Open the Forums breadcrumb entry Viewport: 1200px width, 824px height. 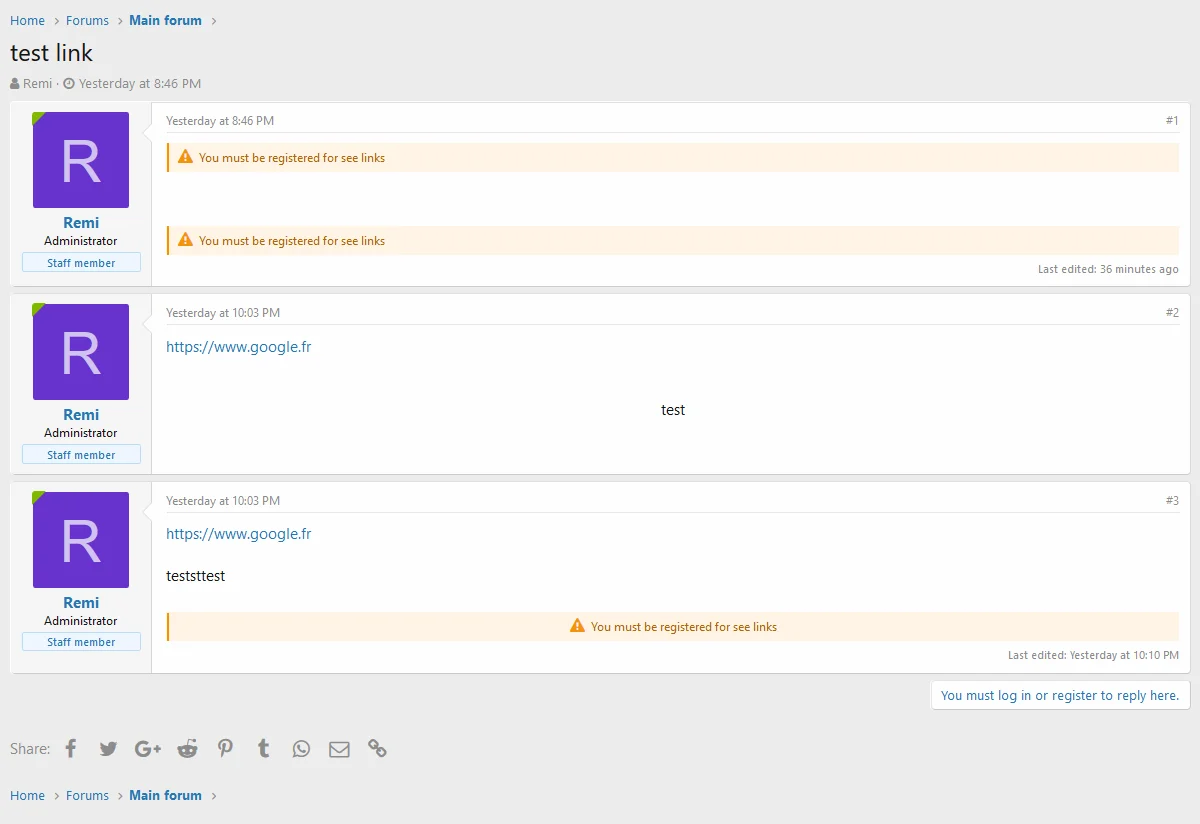[x=87, y=20]
